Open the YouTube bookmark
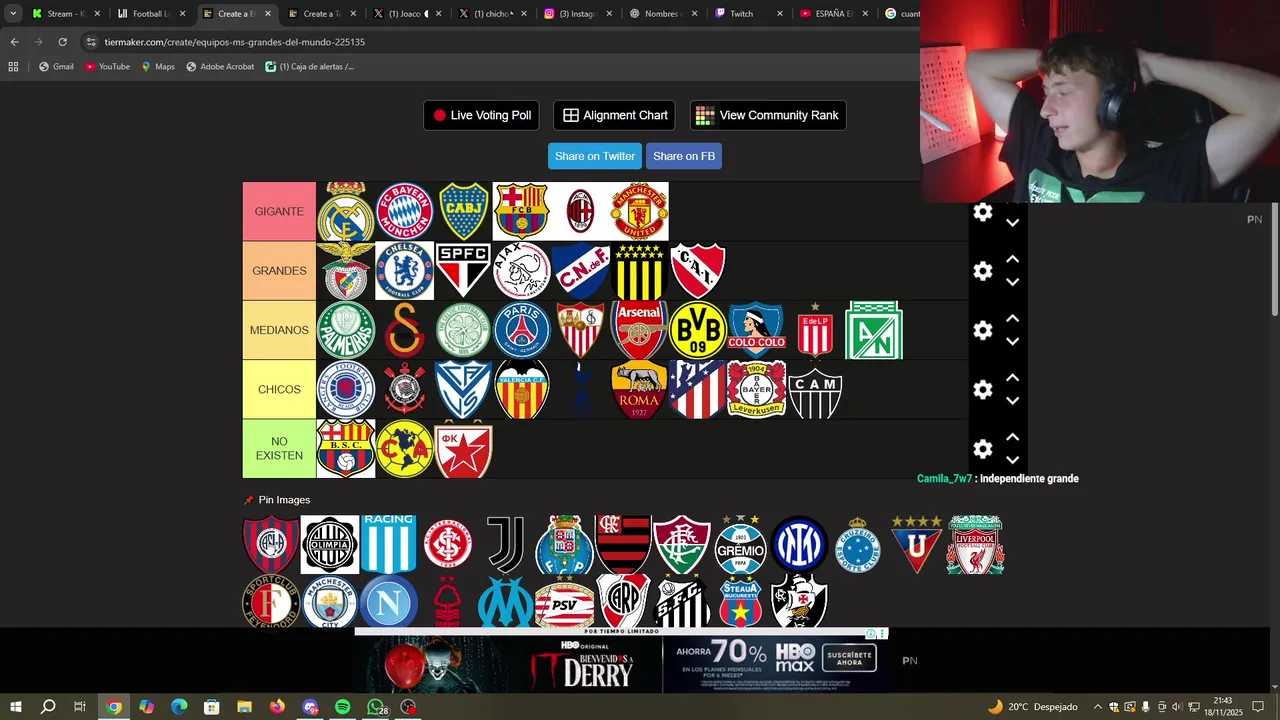The image size is (1280, 720). [x=107, y=67]
